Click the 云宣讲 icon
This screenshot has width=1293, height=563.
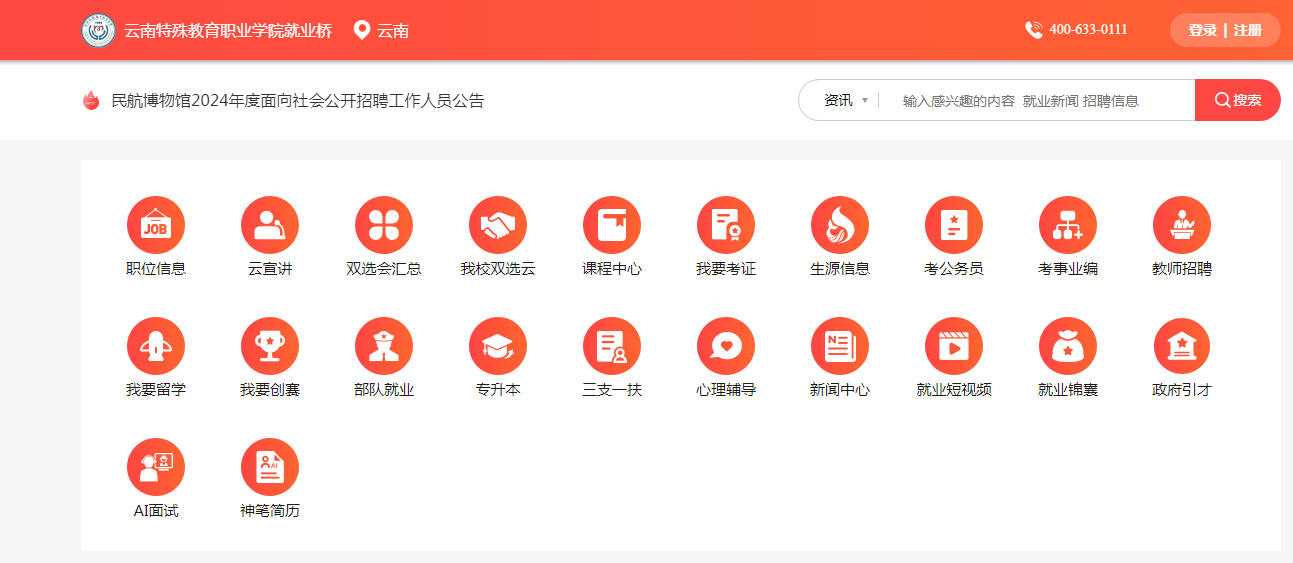pos(269,225)
